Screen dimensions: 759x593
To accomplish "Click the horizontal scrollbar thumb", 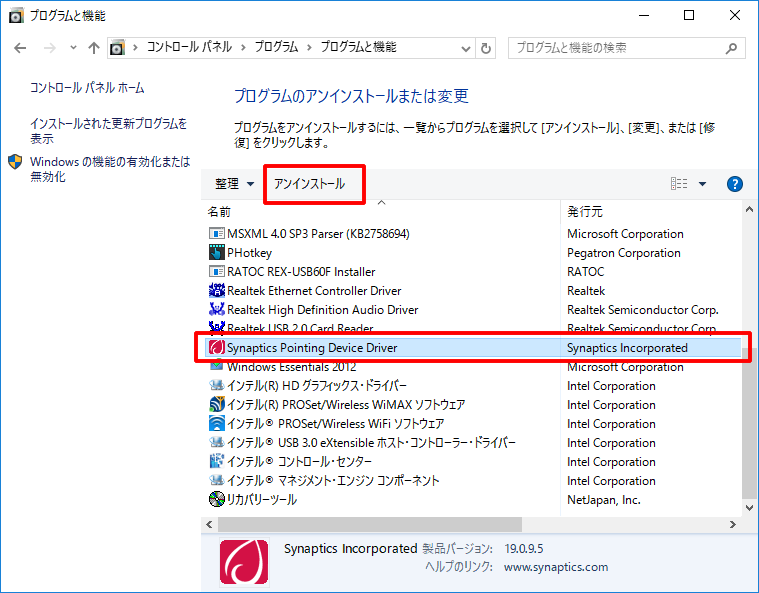I will pyautogui.click(x=370, y=524).
